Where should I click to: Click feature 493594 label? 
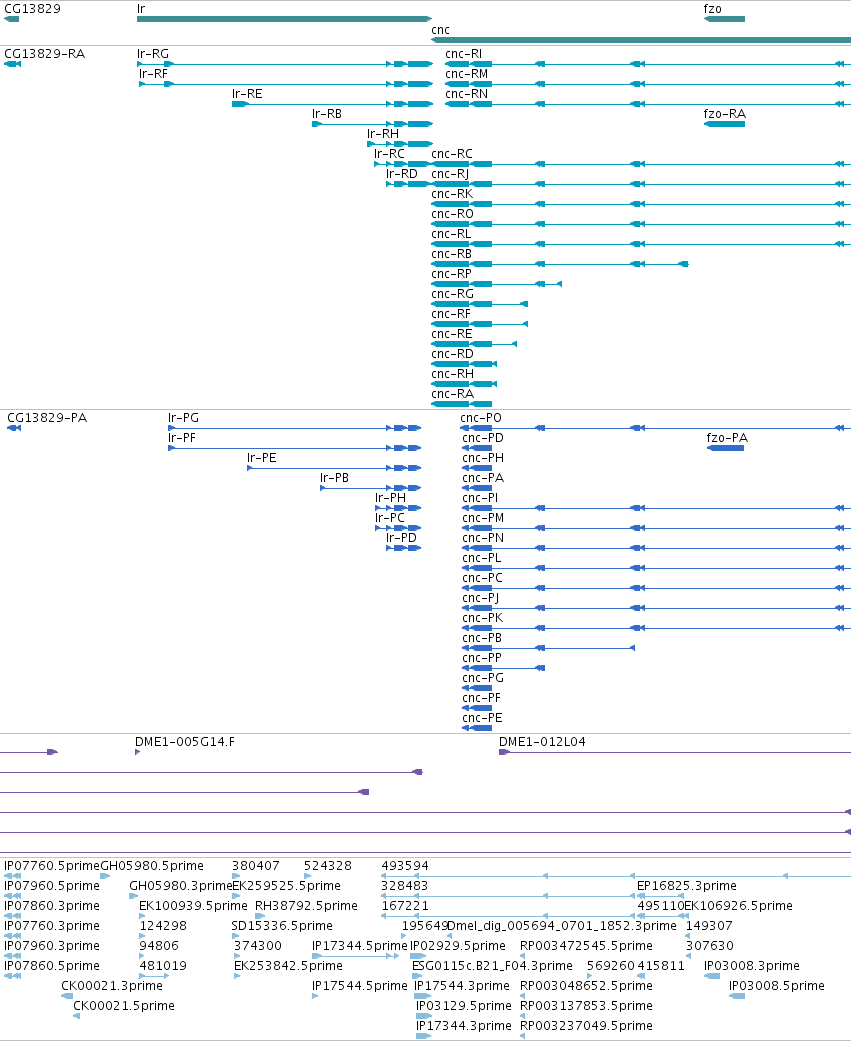[405, 866]
